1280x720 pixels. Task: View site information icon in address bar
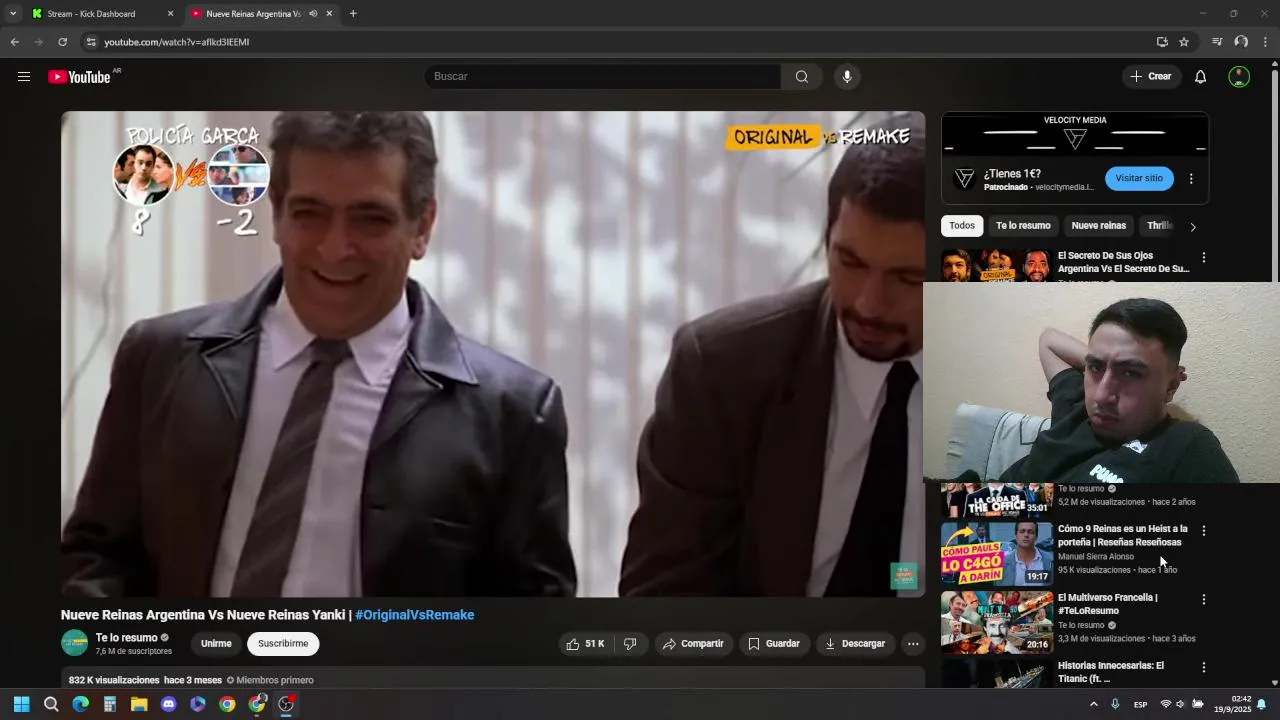click(91, 42)
